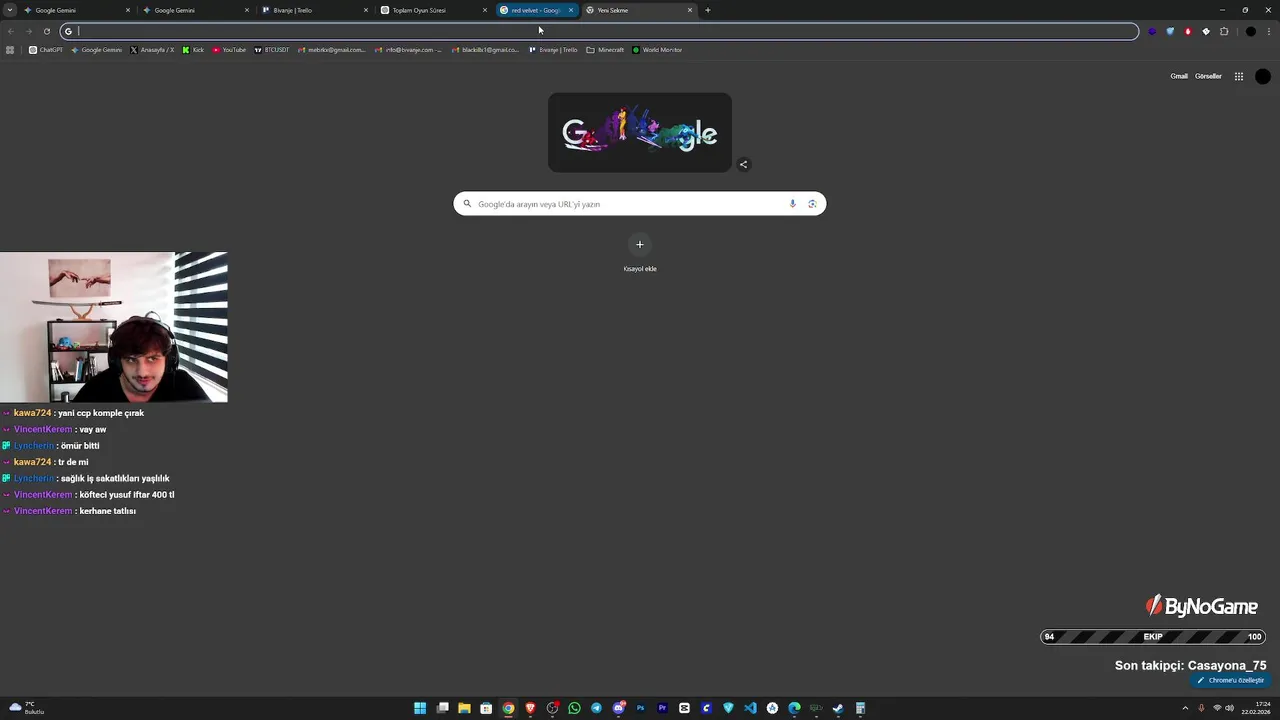This screenshot has height=720, width=1280.
Task: Open the Kick bookmark
Action: [x=193, y=50]
